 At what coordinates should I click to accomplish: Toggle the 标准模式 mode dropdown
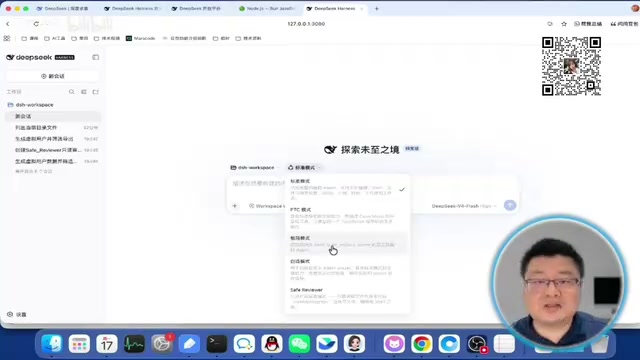tap(304, 168)
